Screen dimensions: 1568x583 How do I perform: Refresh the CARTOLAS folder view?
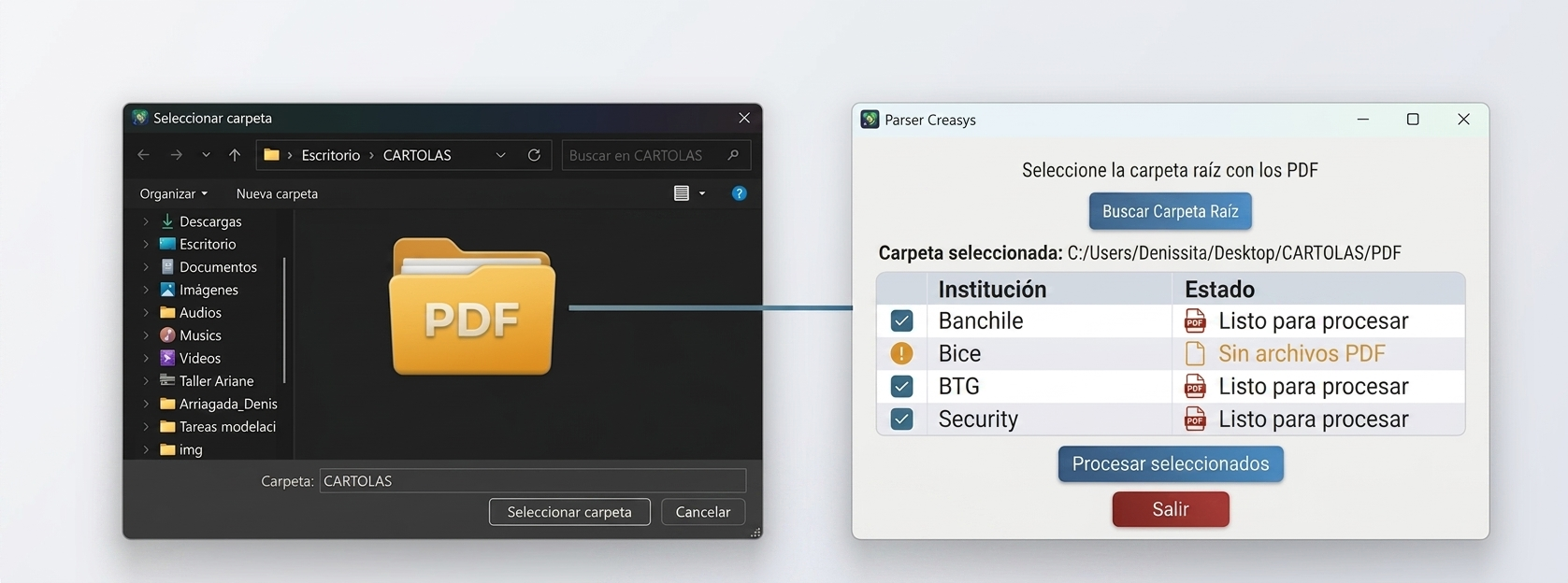tap(534, 155)
